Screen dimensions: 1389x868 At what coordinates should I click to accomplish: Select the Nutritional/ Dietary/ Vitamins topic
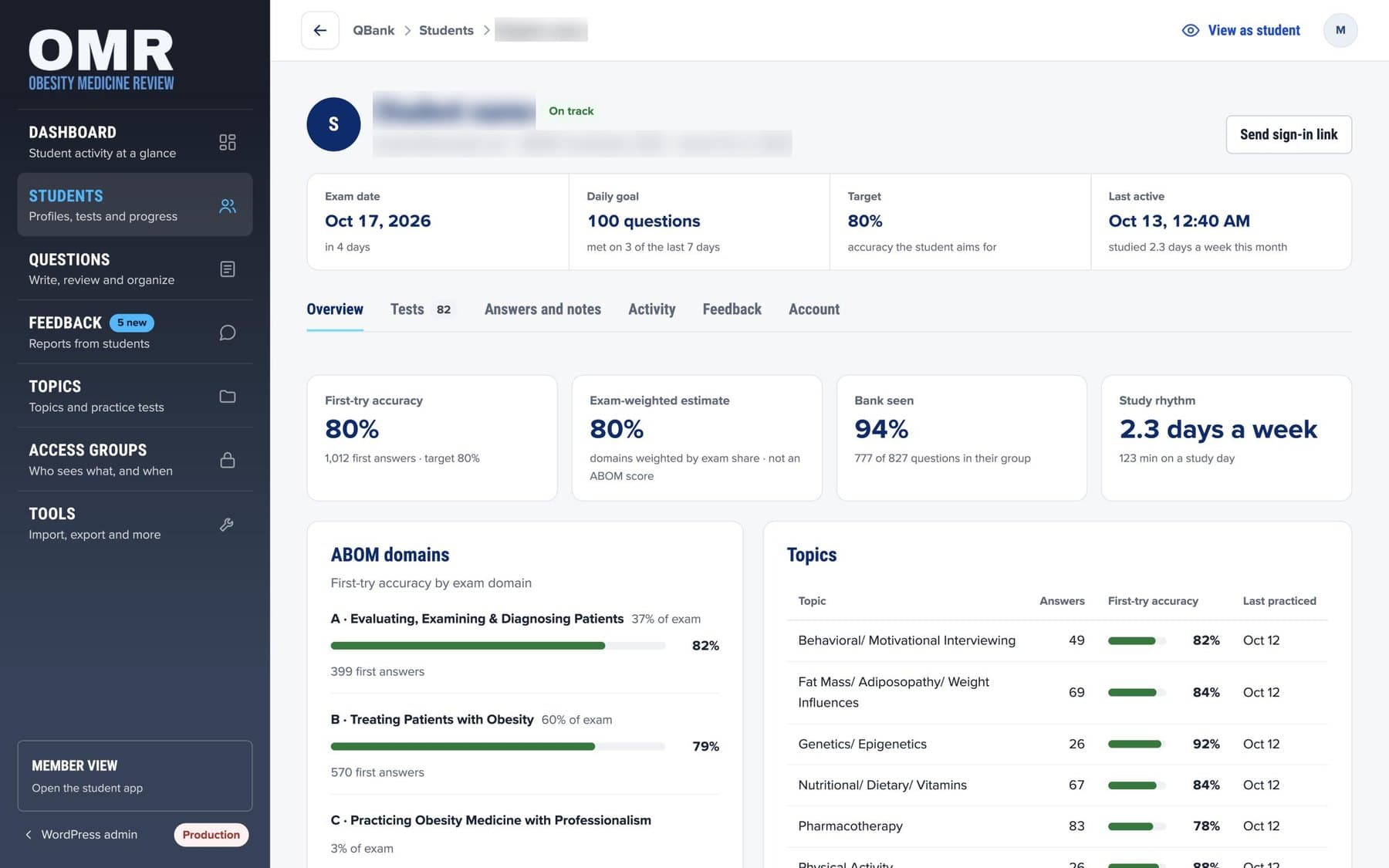tap(1057, 785)
